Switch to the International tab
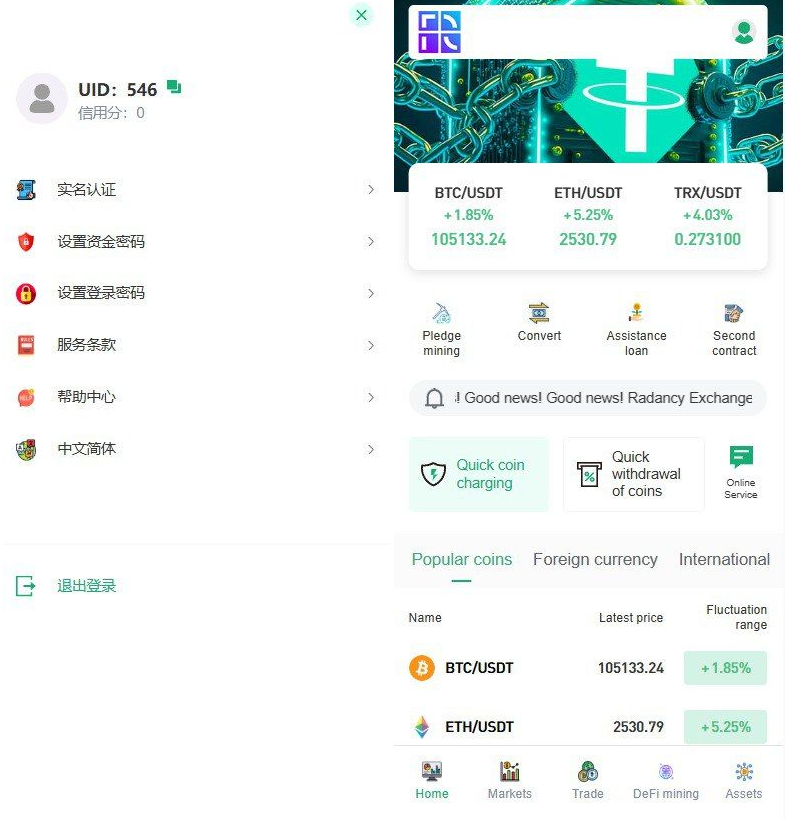Image resolution: width=797 pixels, height=819 pixels. (724, 559)
